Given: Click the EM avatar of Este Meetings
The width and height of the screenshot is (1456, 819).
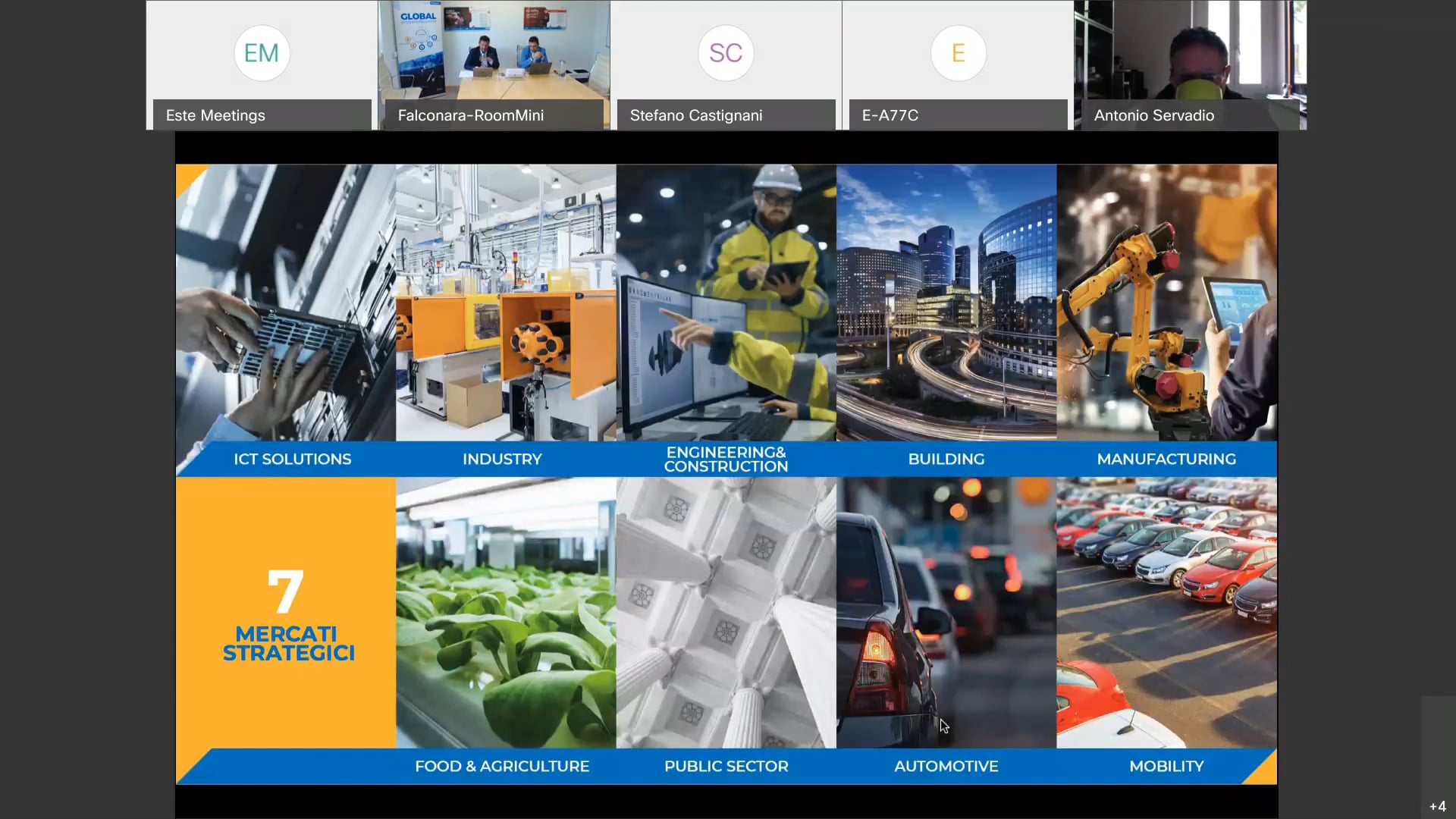Looking at the screenshot, I should pyautogui.click(x=262, y=53).
